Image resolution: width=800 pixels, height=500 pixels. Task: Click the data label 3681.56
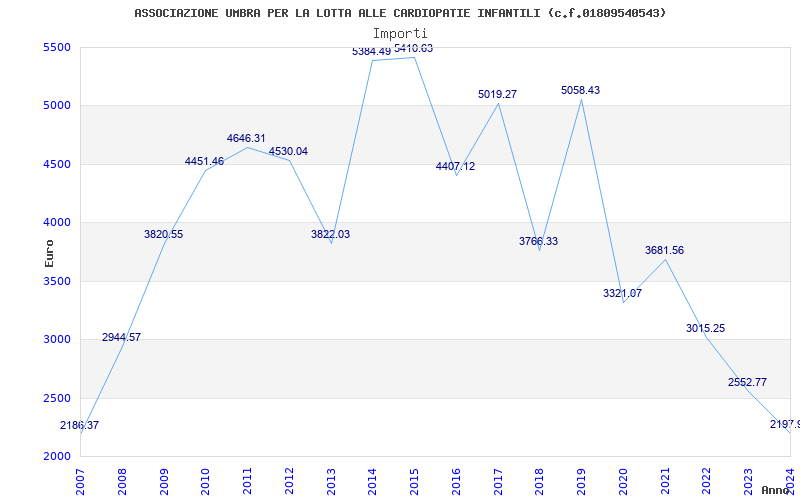(664, 251)
